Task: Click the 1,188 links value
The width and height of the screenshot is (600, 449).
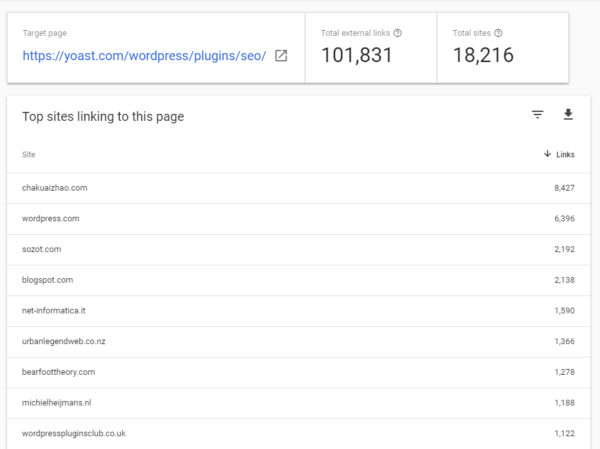Action: point(564,403)
